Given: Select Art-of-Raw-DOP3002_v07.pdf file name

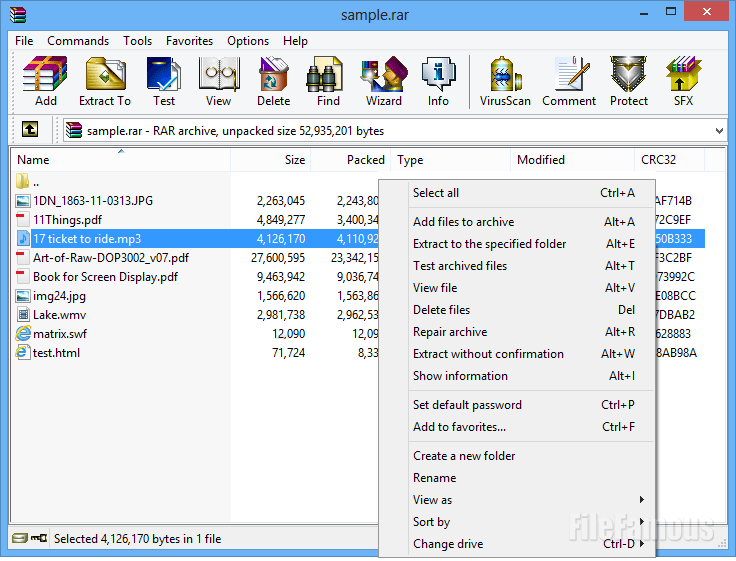Looking at the screenshot, I should (x=111, y=258).
